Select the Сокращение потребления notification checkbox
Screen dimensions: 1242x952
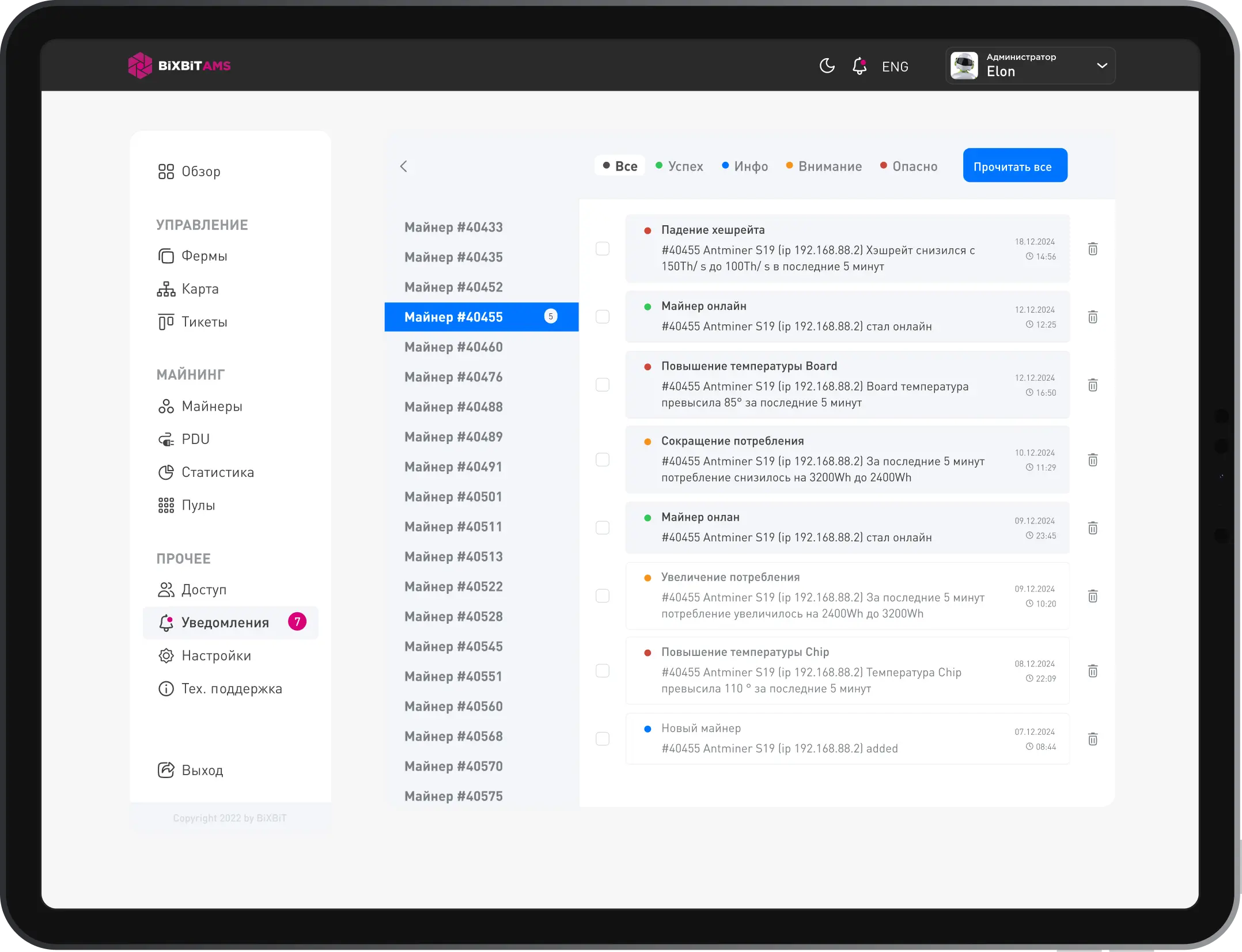point(602,460)
